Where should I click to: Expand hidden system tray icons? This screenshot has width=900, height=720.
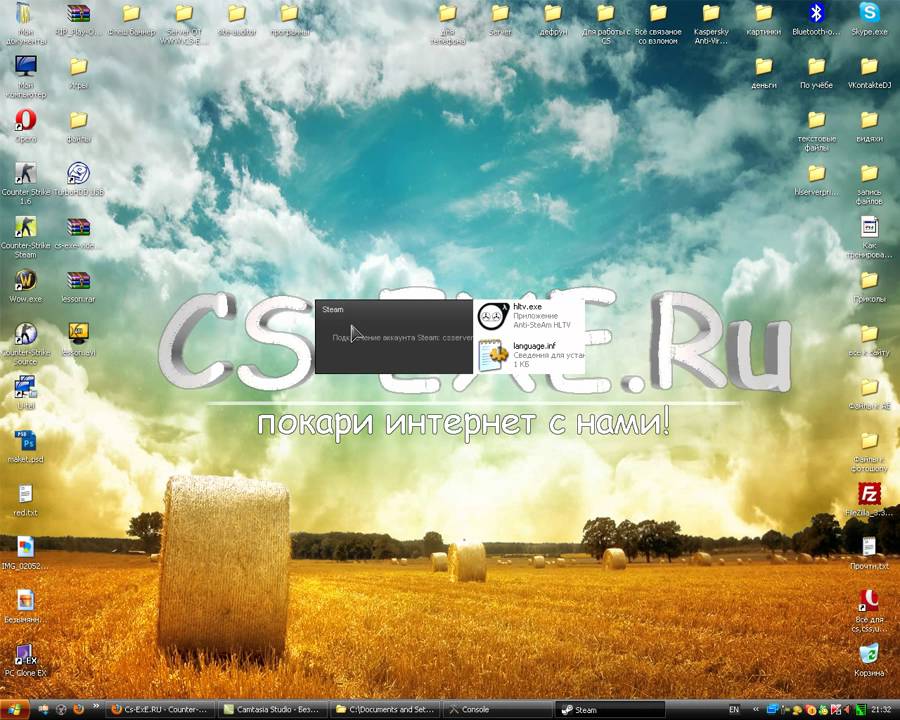pos(756,710)
